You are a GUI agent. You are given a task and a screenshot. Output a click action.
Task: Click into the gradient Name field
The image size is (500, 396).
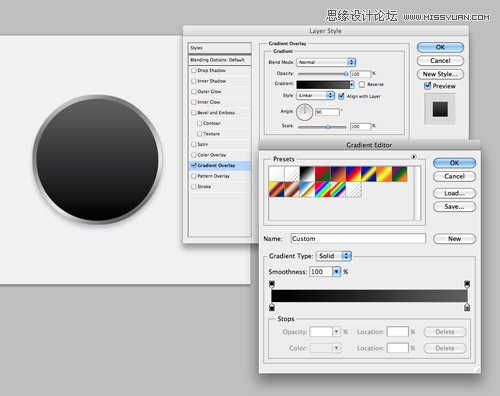tap(358, 239)
